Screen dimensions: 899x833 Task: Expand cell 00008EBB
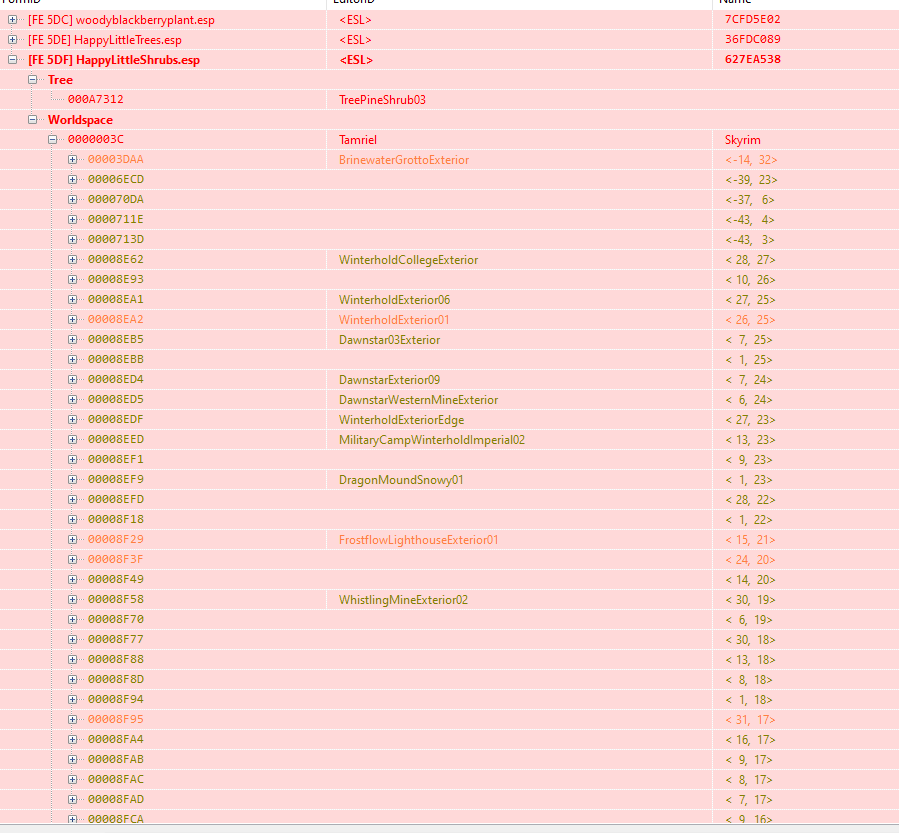pyautogui.click(x=72, y=359)
